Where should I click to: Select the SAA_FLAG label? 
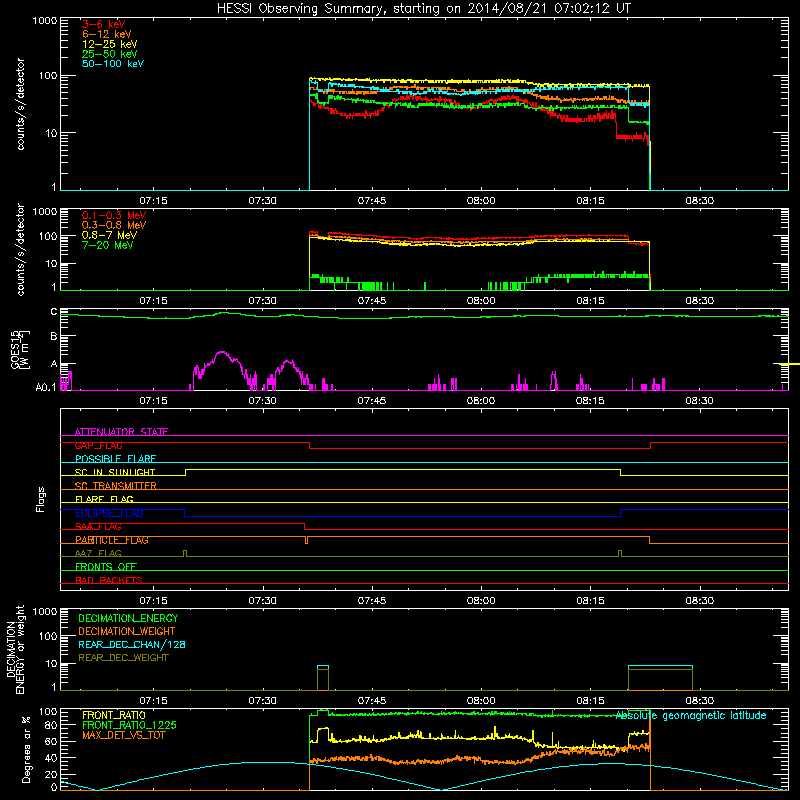pos(98,527)
